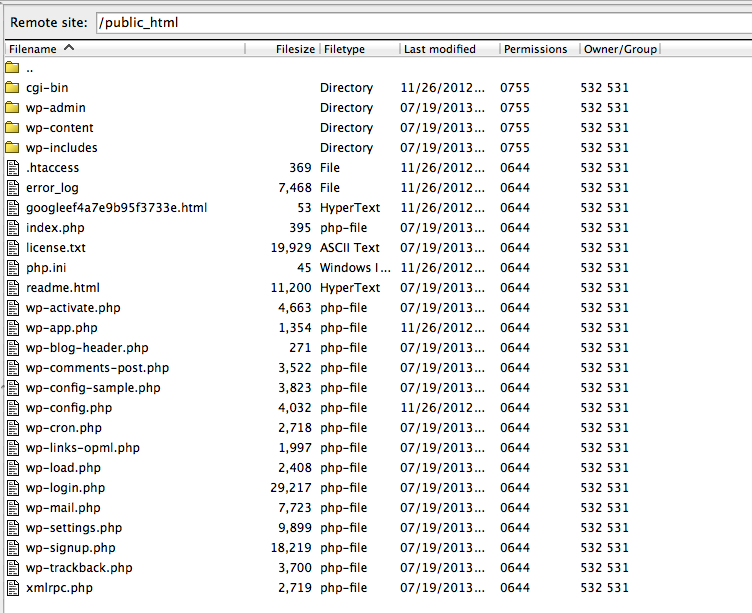Select the xmlrpc.php filename
This screenshot has width=752, height=613.
pos(59,588)
